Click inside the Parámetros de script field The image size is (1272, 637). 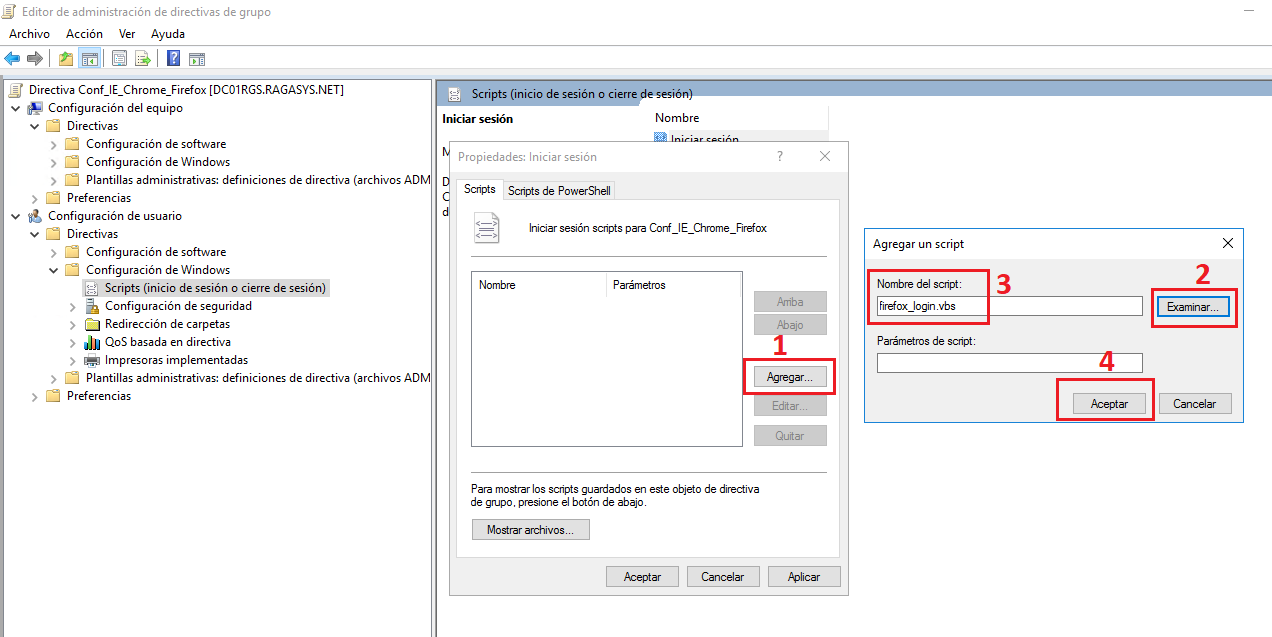(x=1009, y=362)
